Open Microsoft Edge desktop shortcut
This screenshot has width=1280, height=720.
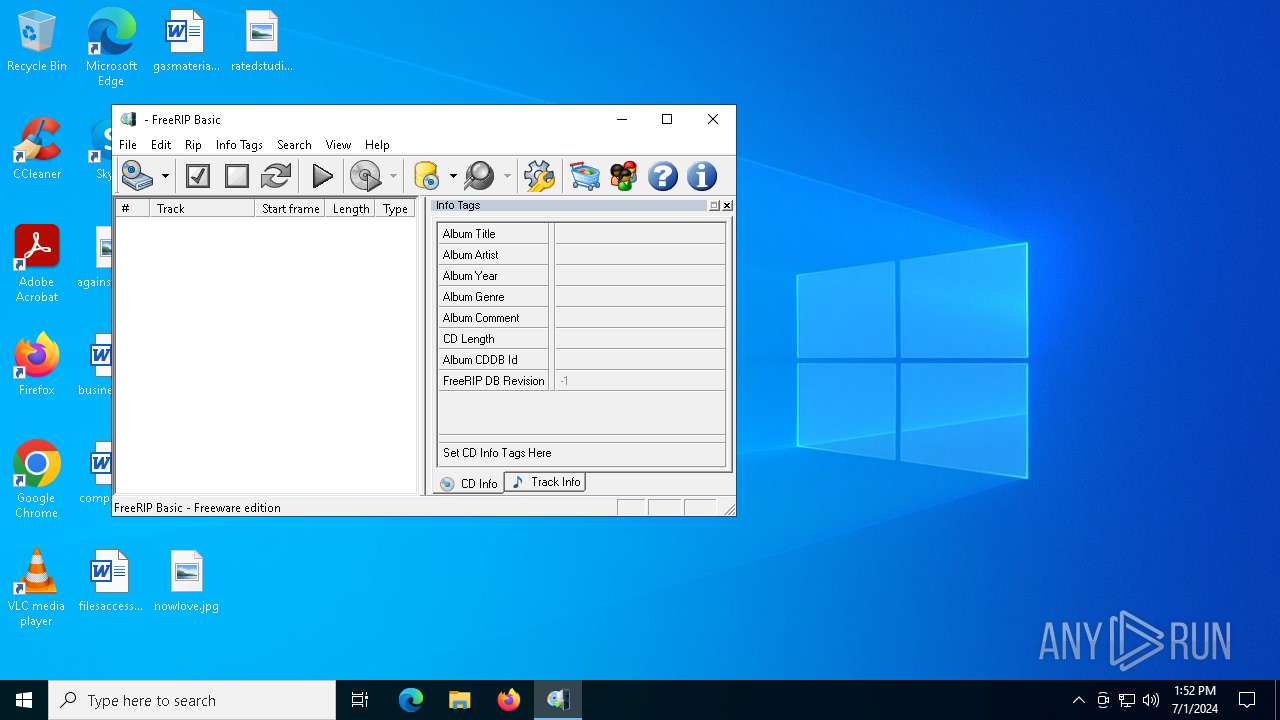click(x=111, y=48)
